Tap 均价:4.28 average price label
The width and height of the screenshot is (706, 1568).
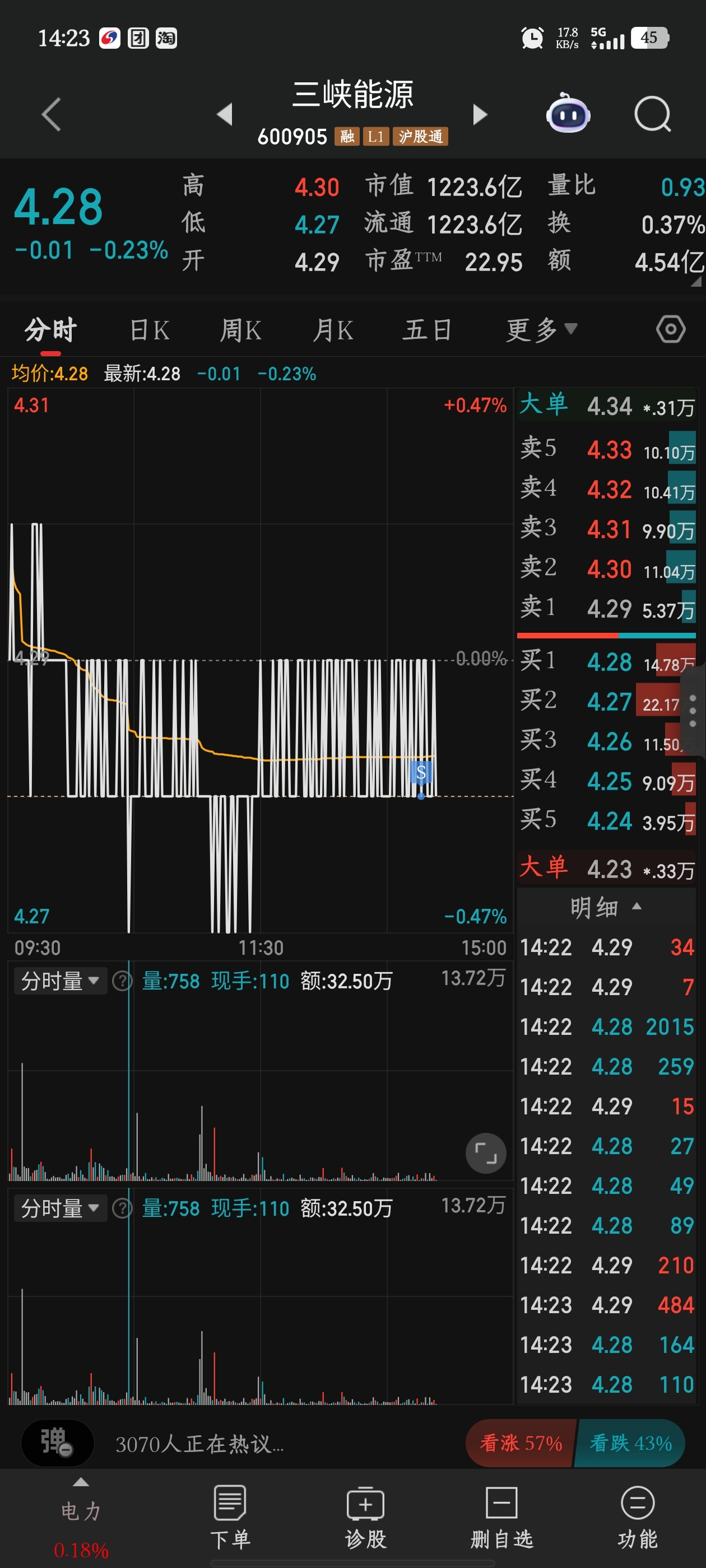(x=49, y=373)
